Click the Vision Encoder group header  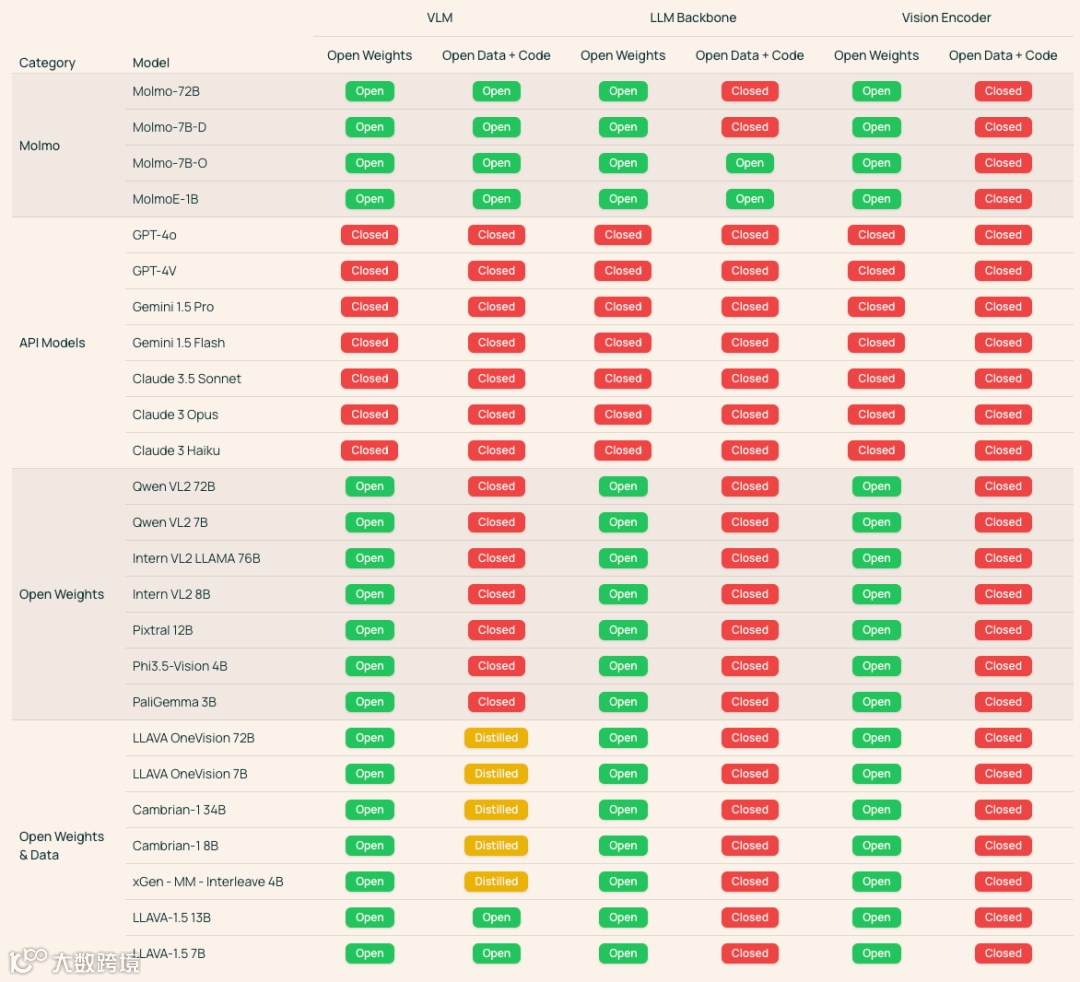[946, 17]
